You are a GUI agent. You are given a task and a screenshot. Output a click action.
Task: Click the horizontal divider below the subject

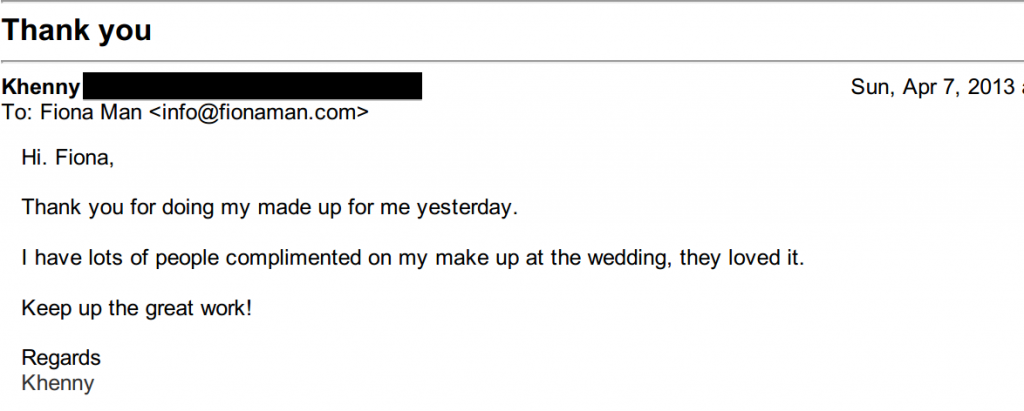tap(512, 61)
